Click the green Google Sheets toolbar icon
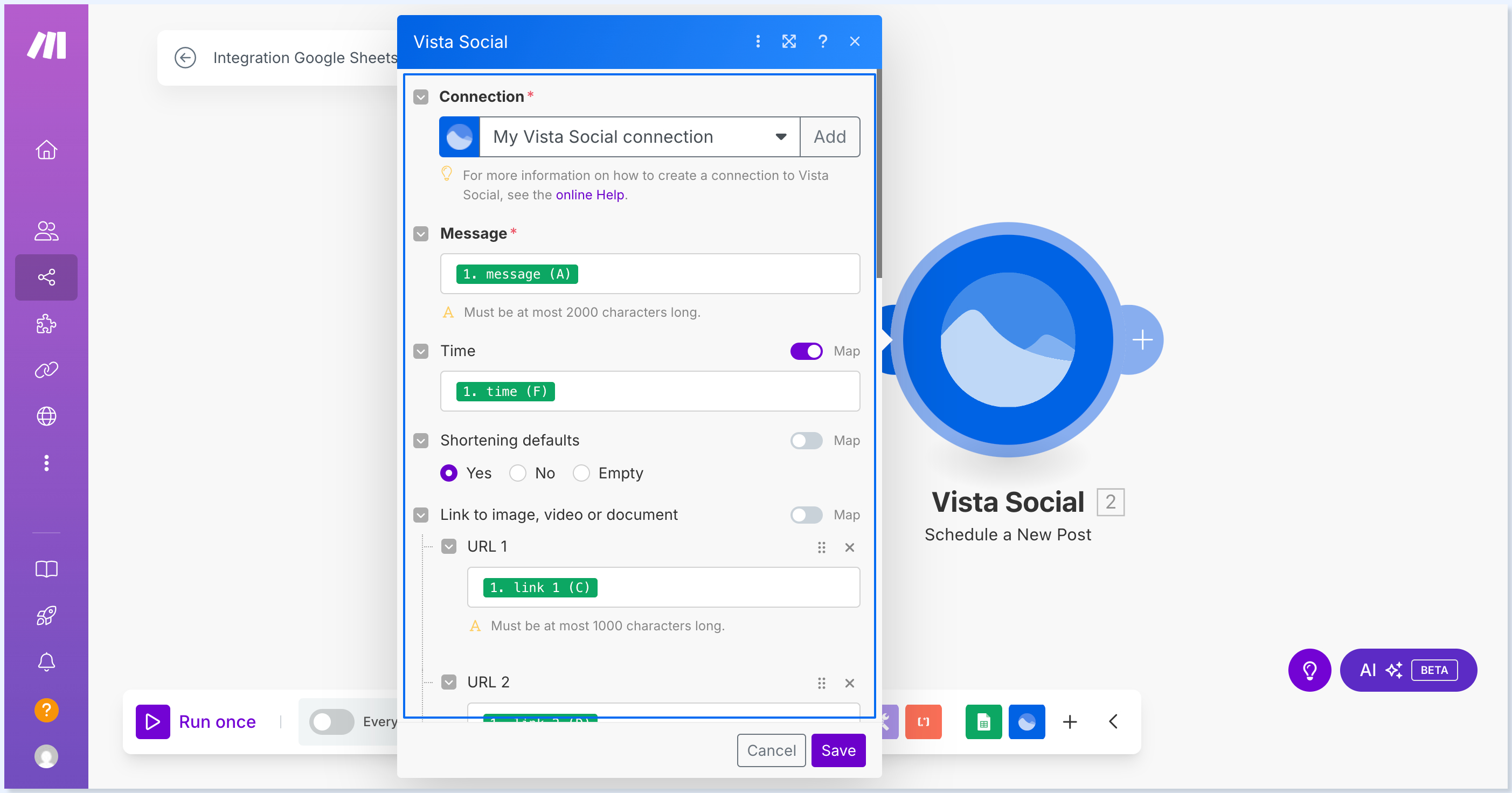The image size is (1512, 793). pyautogui.click(x=983, y=721)
